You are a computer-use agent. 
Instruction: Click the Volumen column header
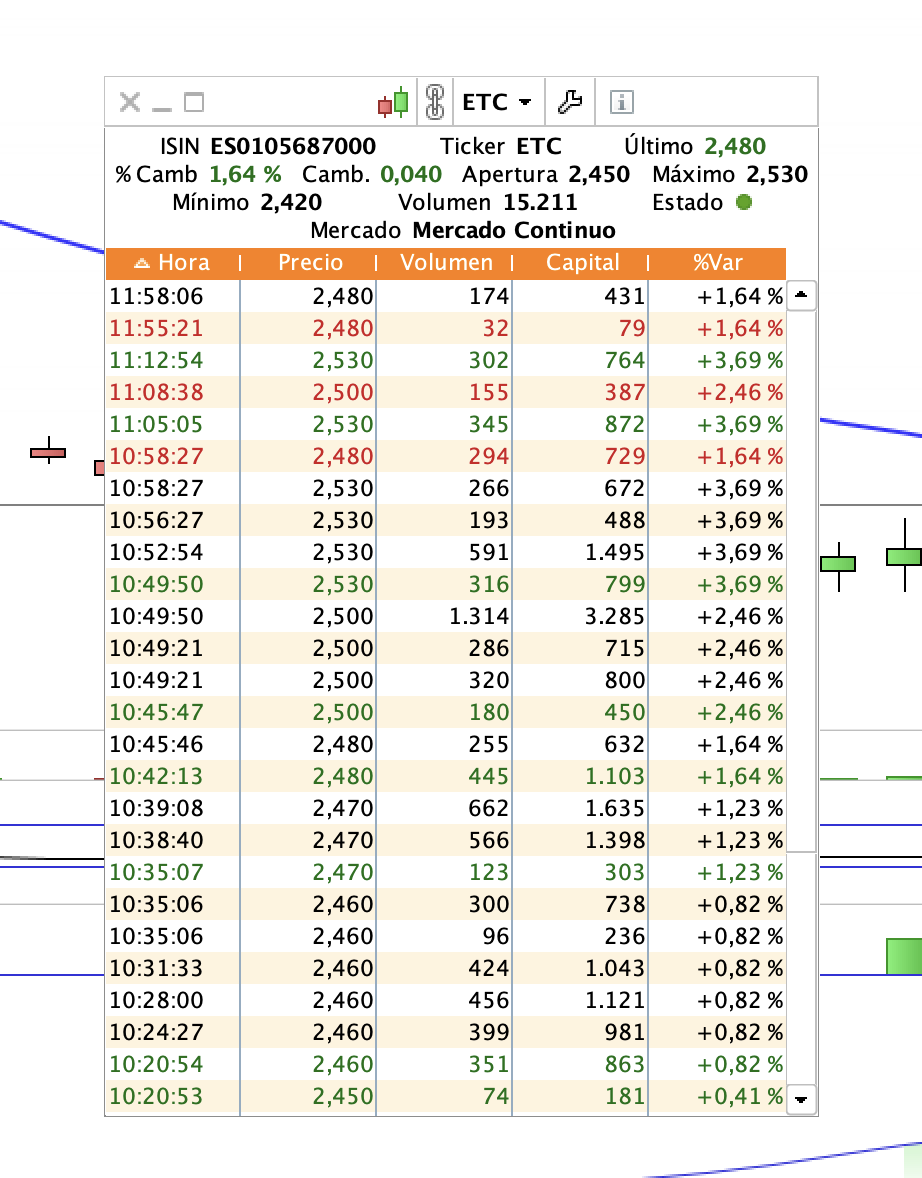click(446, 263)
